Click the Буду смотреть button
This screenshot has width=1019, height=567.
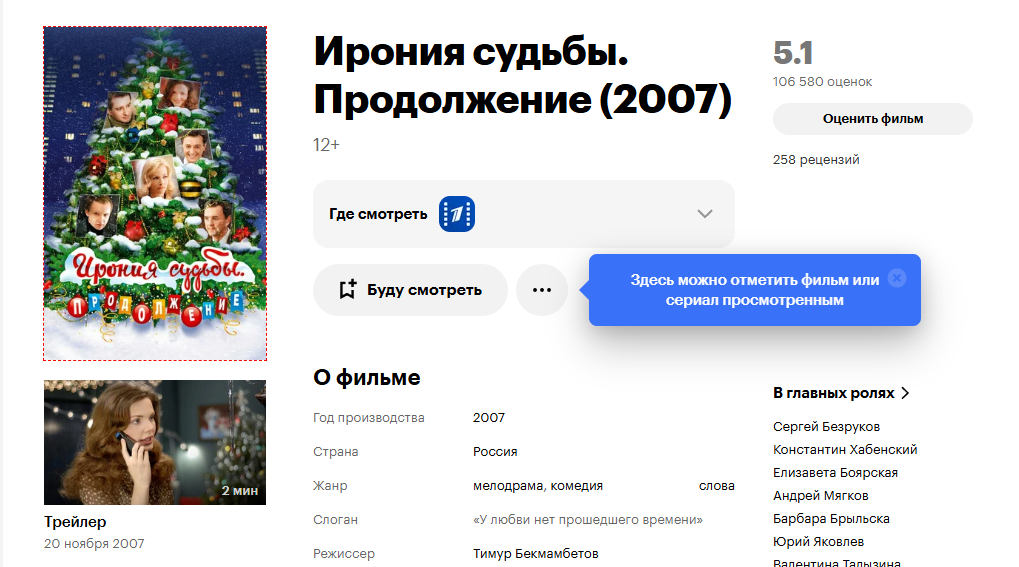[x=410, y=290]
